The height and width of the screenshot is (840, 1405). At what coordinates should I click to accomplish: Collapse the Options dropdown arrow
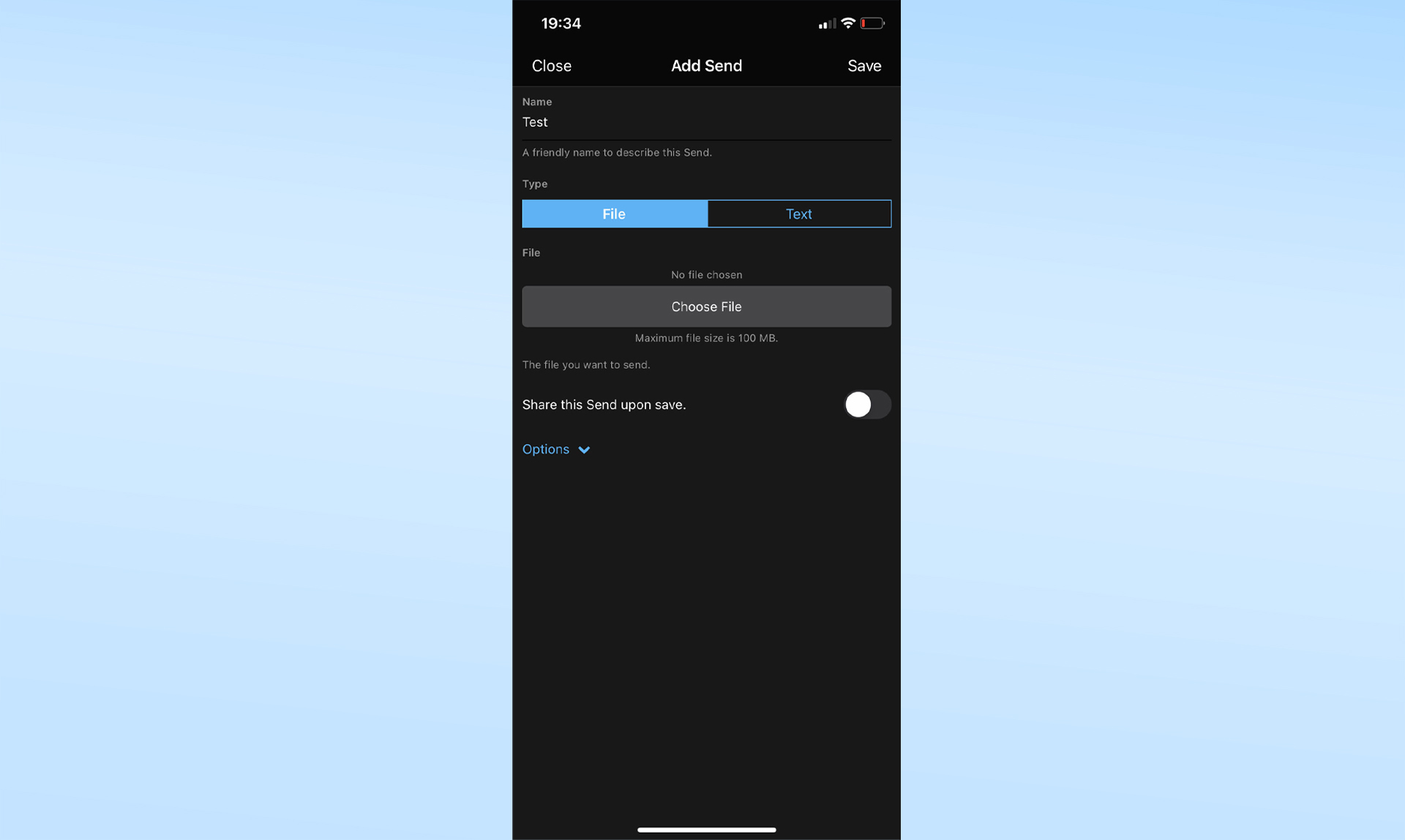[585, 448]
